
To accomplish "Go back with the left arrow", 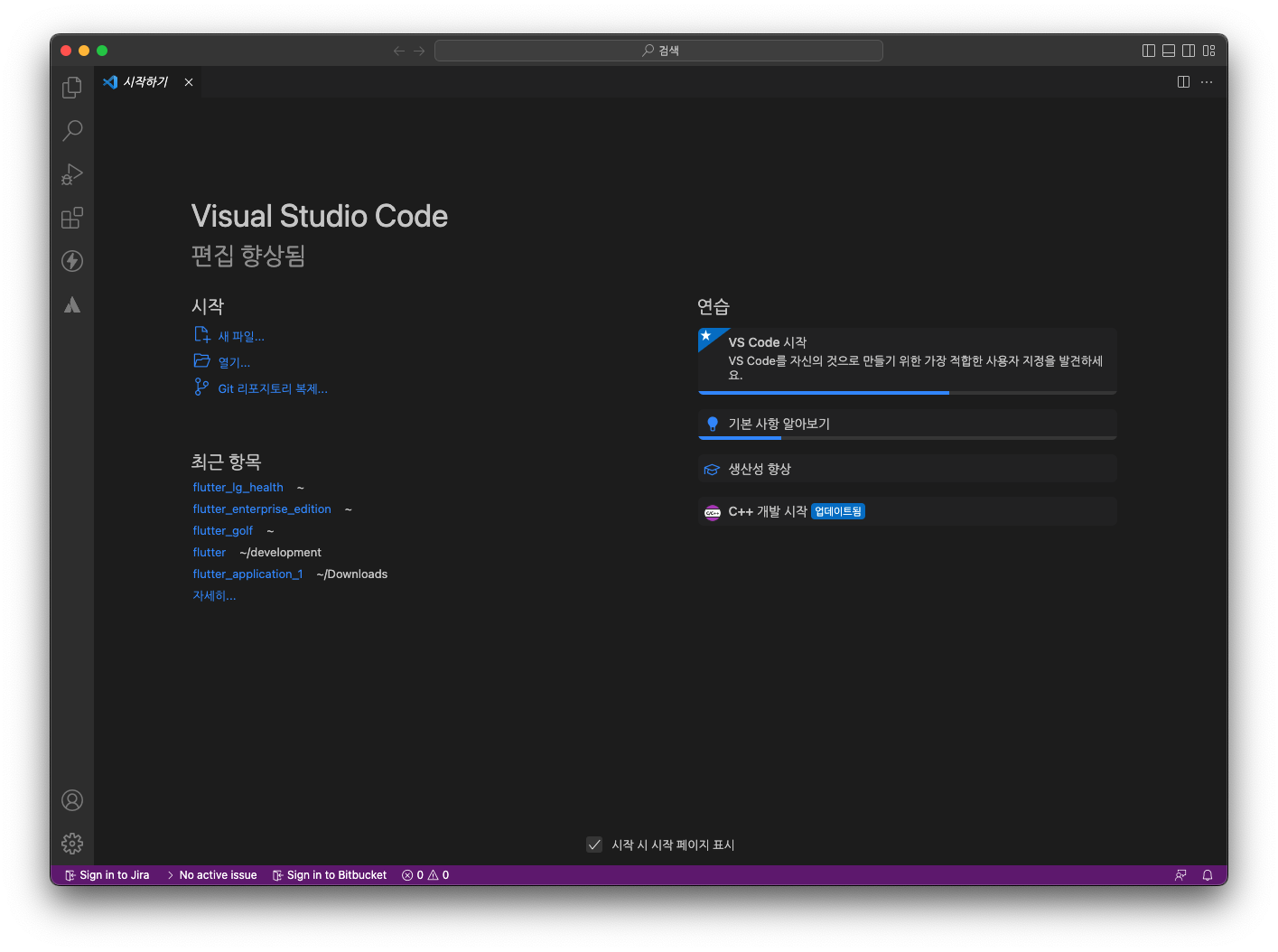I will pos(399,51).
